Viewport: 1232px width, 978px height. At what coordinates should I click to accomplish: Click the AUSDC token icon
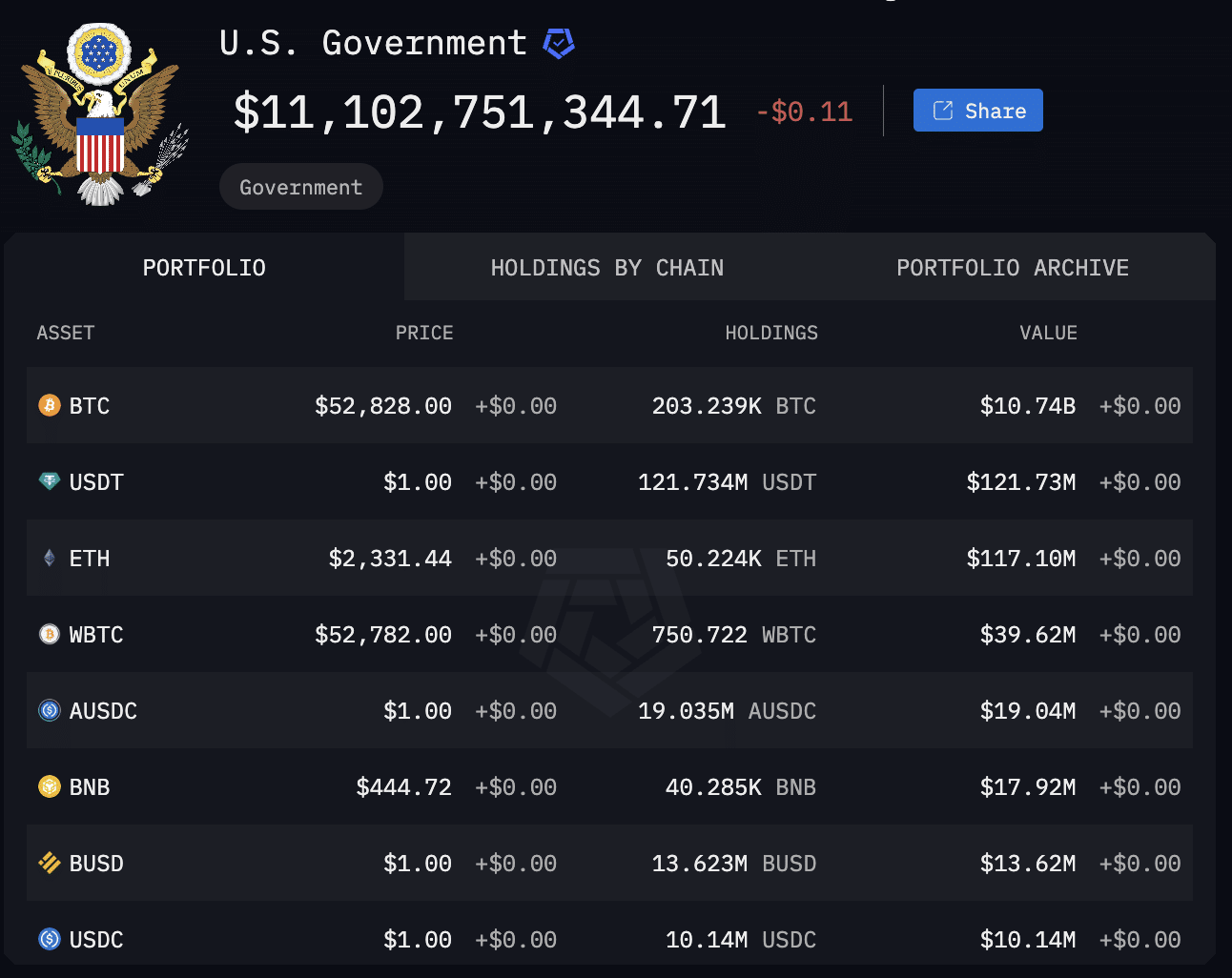50,710
